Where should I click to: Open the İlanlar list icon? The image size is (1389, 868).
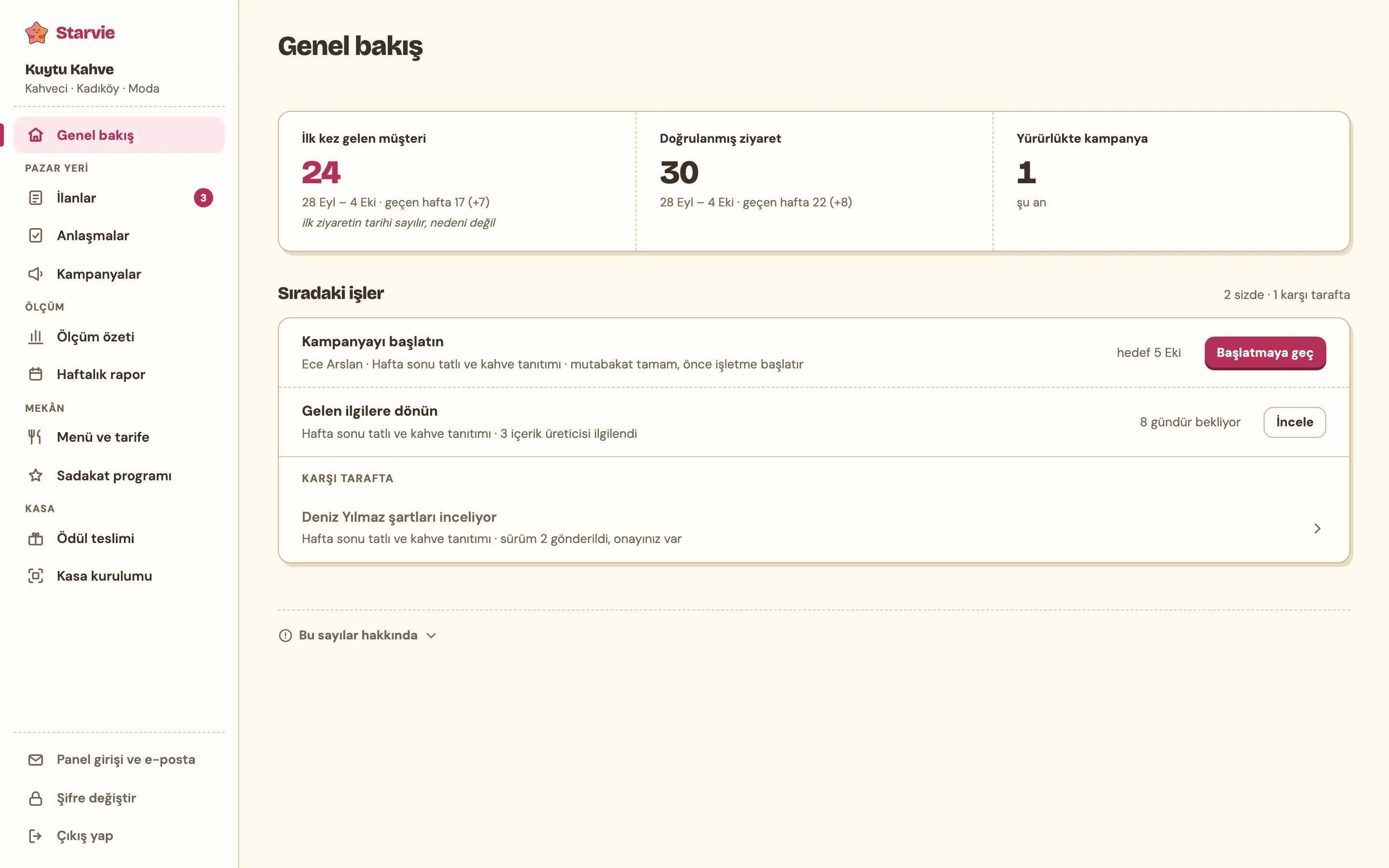coord(36,198)
